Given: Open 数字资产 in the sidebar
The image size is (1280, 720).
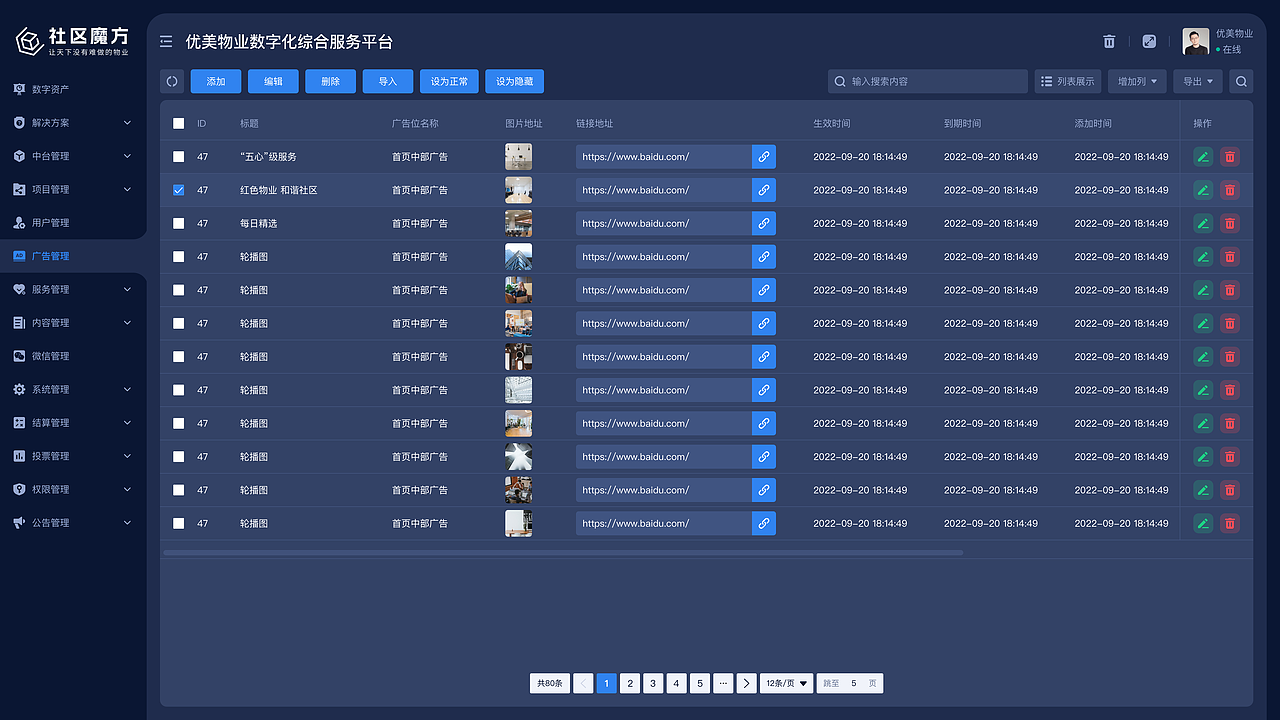Looking at the screenshot, I should coord(50,89).
